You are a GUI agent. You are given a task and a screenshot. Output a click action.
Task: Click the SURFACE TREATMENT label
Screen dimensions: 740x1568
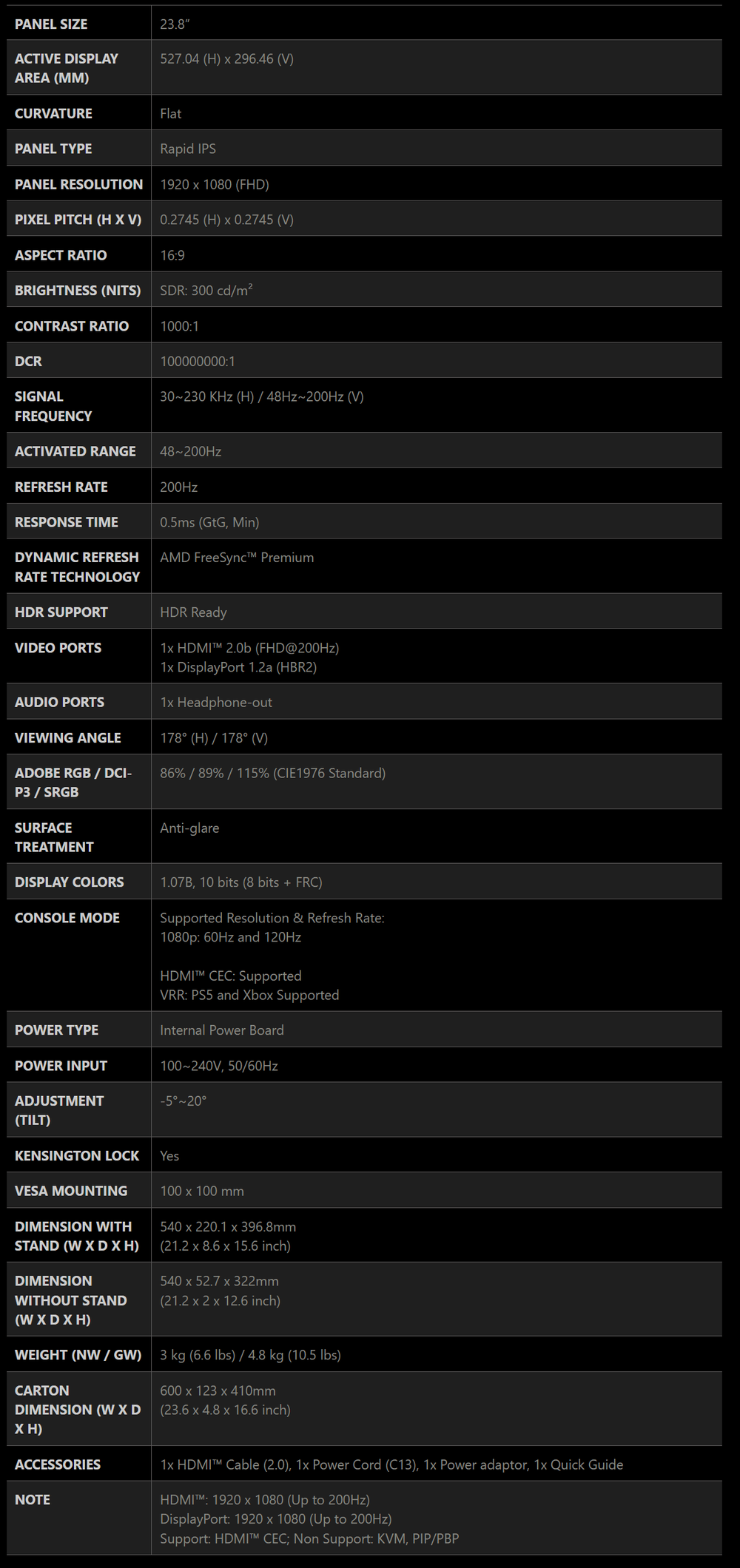pyautogui.click(x=54, y=837)
